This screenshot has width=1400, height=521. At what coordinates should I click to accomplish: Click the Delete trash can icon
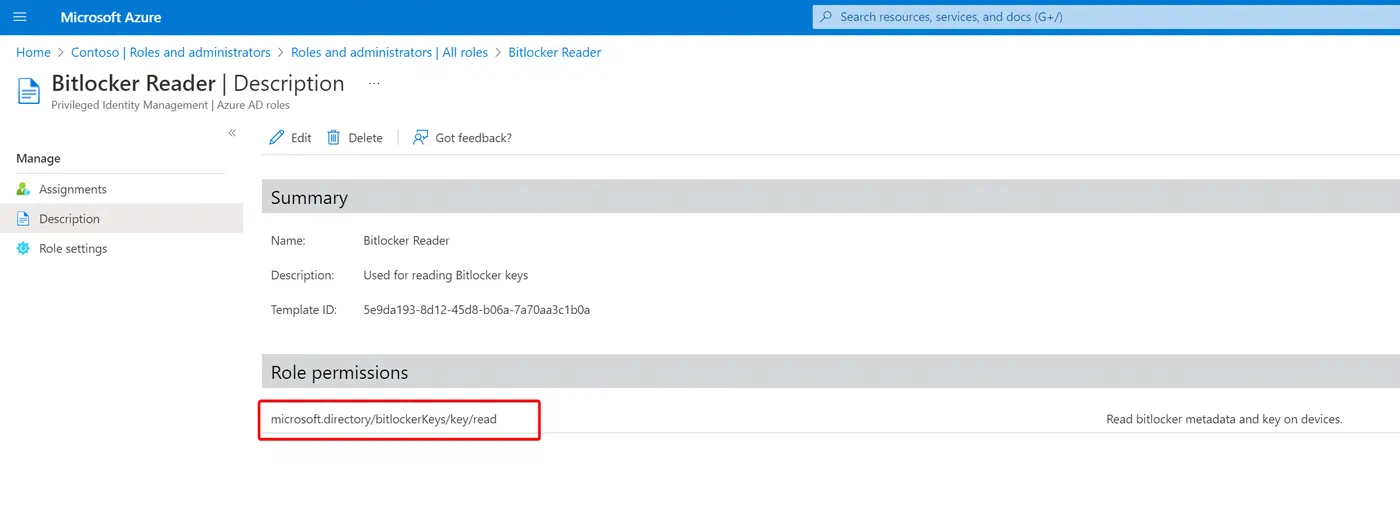click(334, 138)
